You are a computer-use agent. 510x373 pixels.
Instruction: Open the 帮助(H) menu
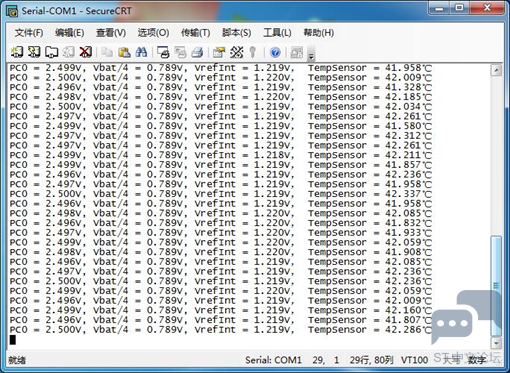[x=319, y=33]
